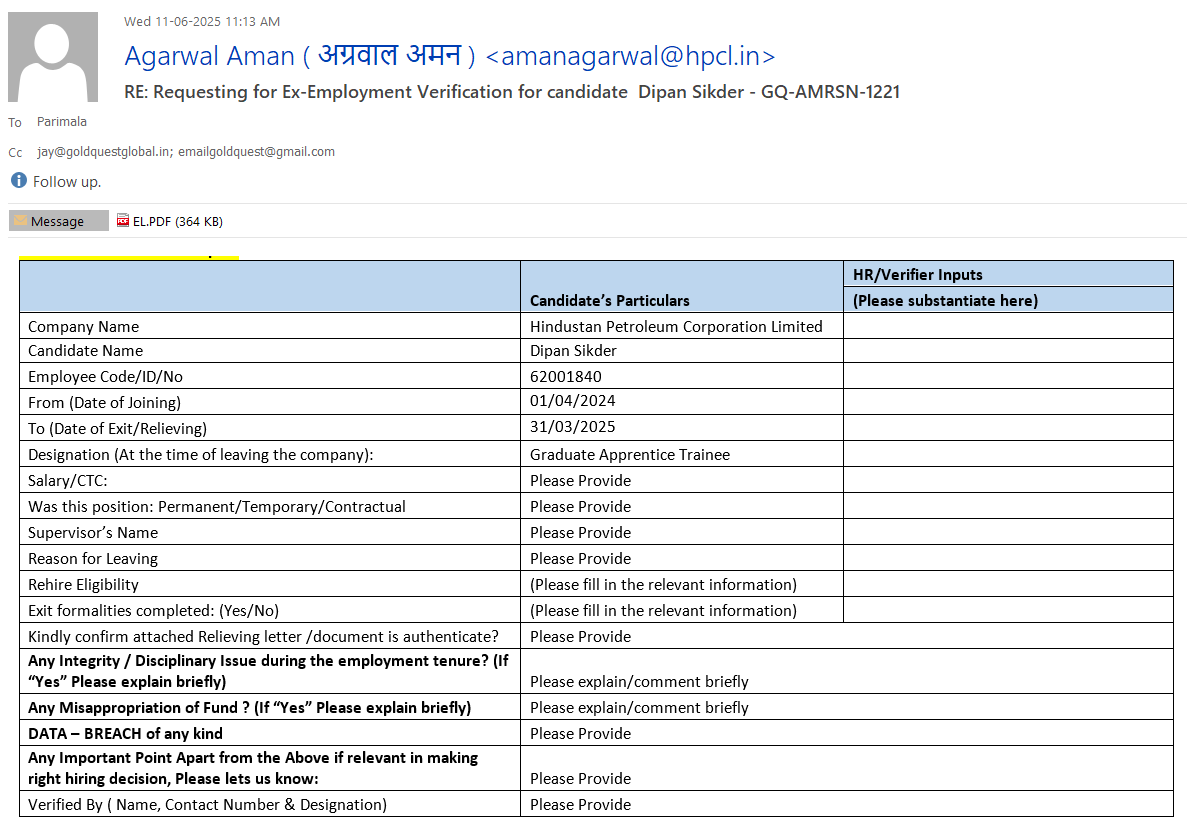
Task: Click the Verified By 'Please Provide' cell
Action: [x=580, y=804]
